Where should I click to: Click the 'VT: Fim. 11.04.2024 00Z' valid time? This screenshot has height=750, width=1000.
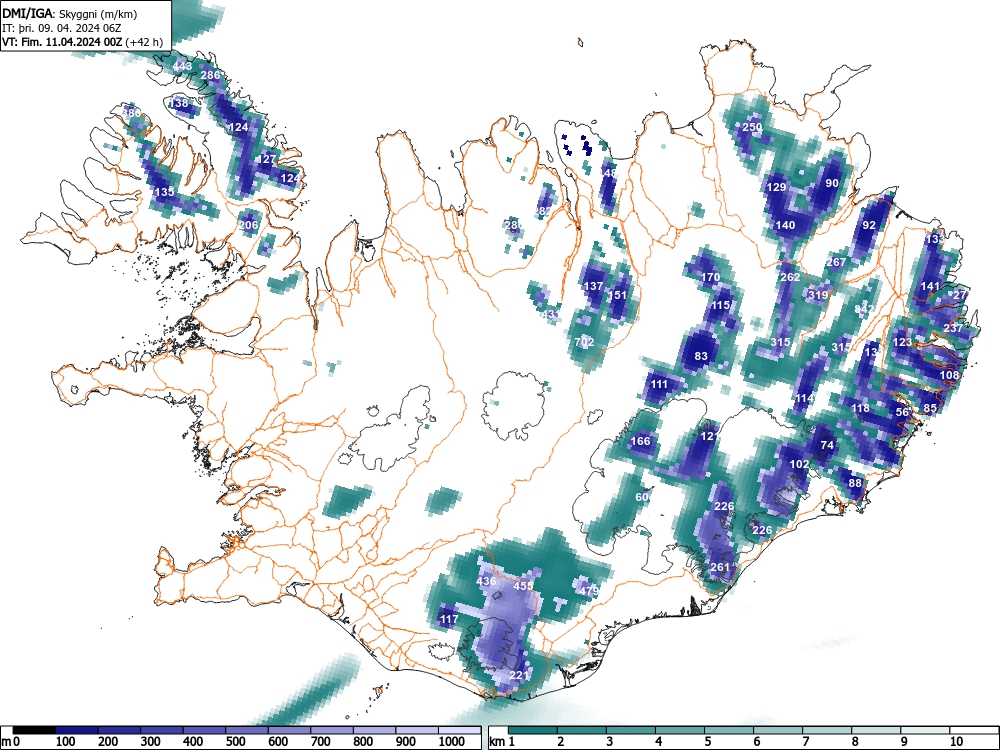tap(62, 42)
